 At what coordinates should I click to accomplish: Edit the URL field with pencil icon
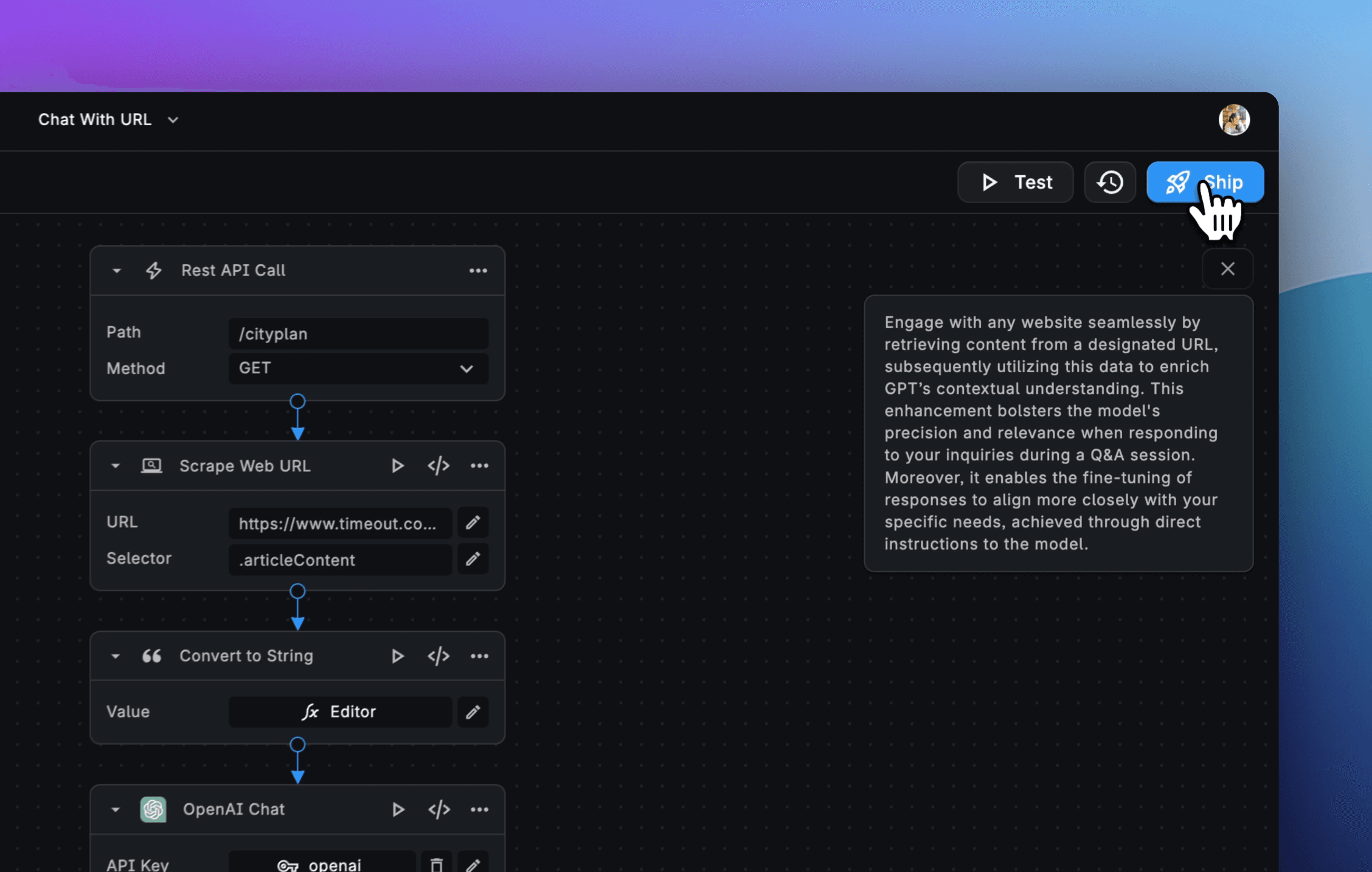click(473, 522)
